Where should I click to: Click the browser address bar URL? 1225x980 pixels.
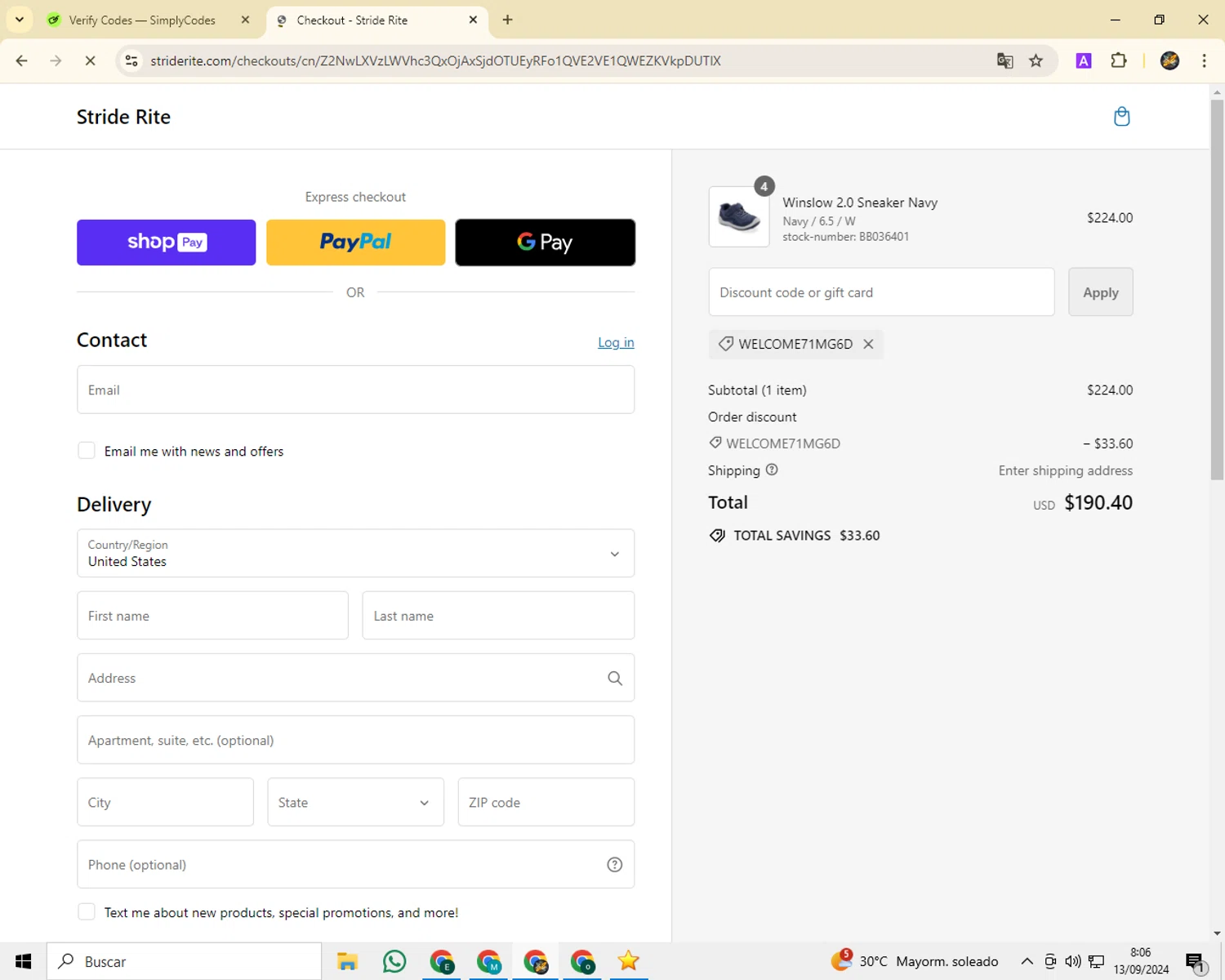click(435, 60)
